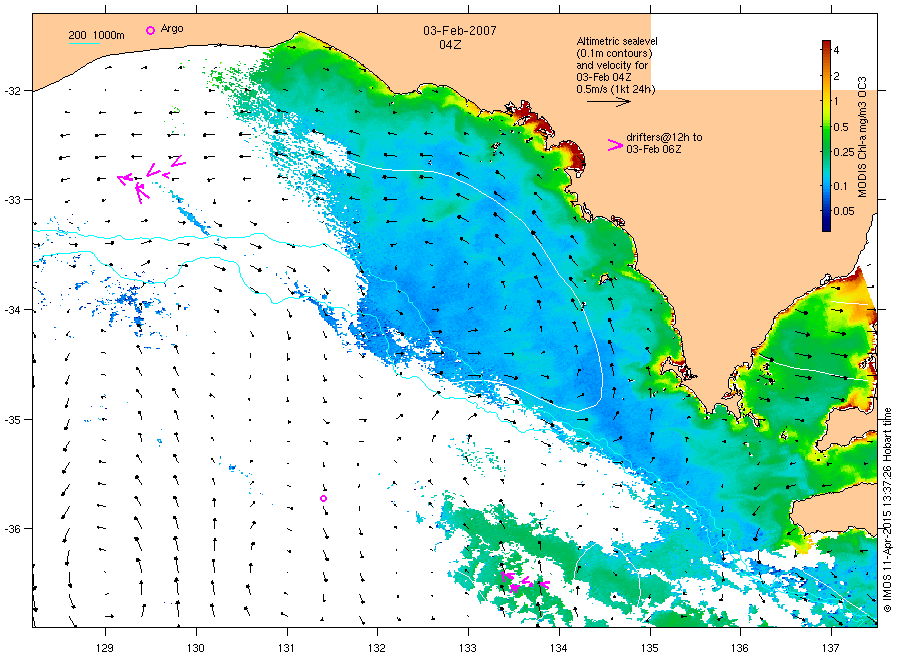Viewport: 900px width, 660px height.
Task: Click the colorbar tick value 0.25
Action: (x=844, y=152)
